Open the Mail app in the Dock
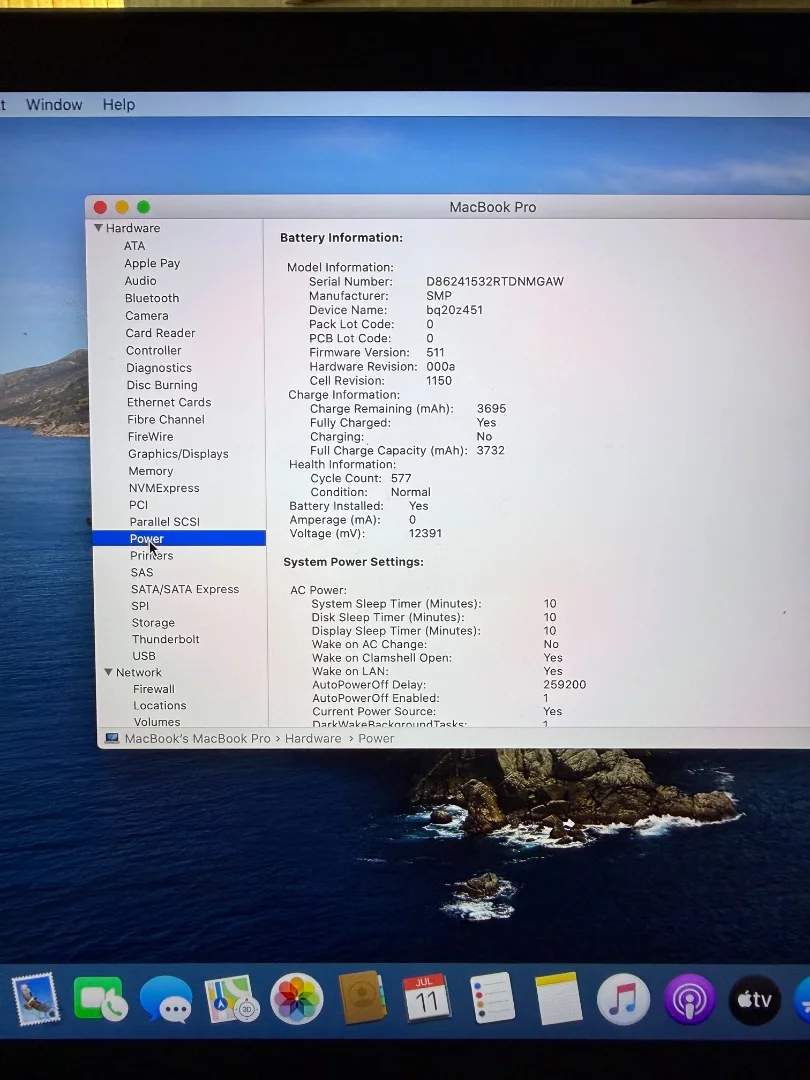Screen dimensions: 810x1080 [x=35, y=999]
